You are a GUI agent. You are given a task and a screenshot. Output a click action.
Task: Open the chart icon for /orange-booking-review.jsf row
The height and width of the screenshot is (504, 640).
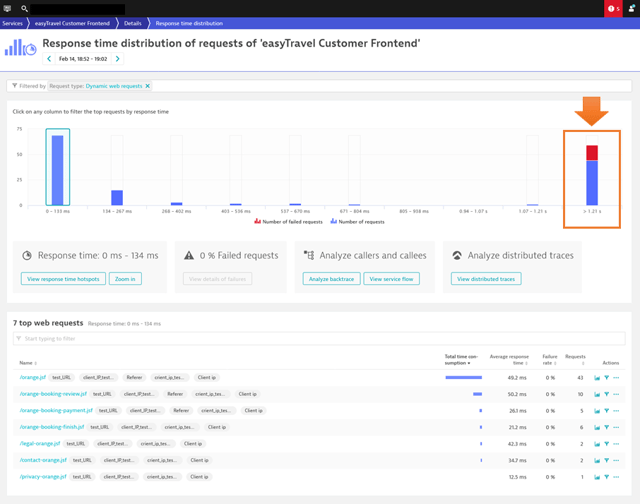point(597,394)
